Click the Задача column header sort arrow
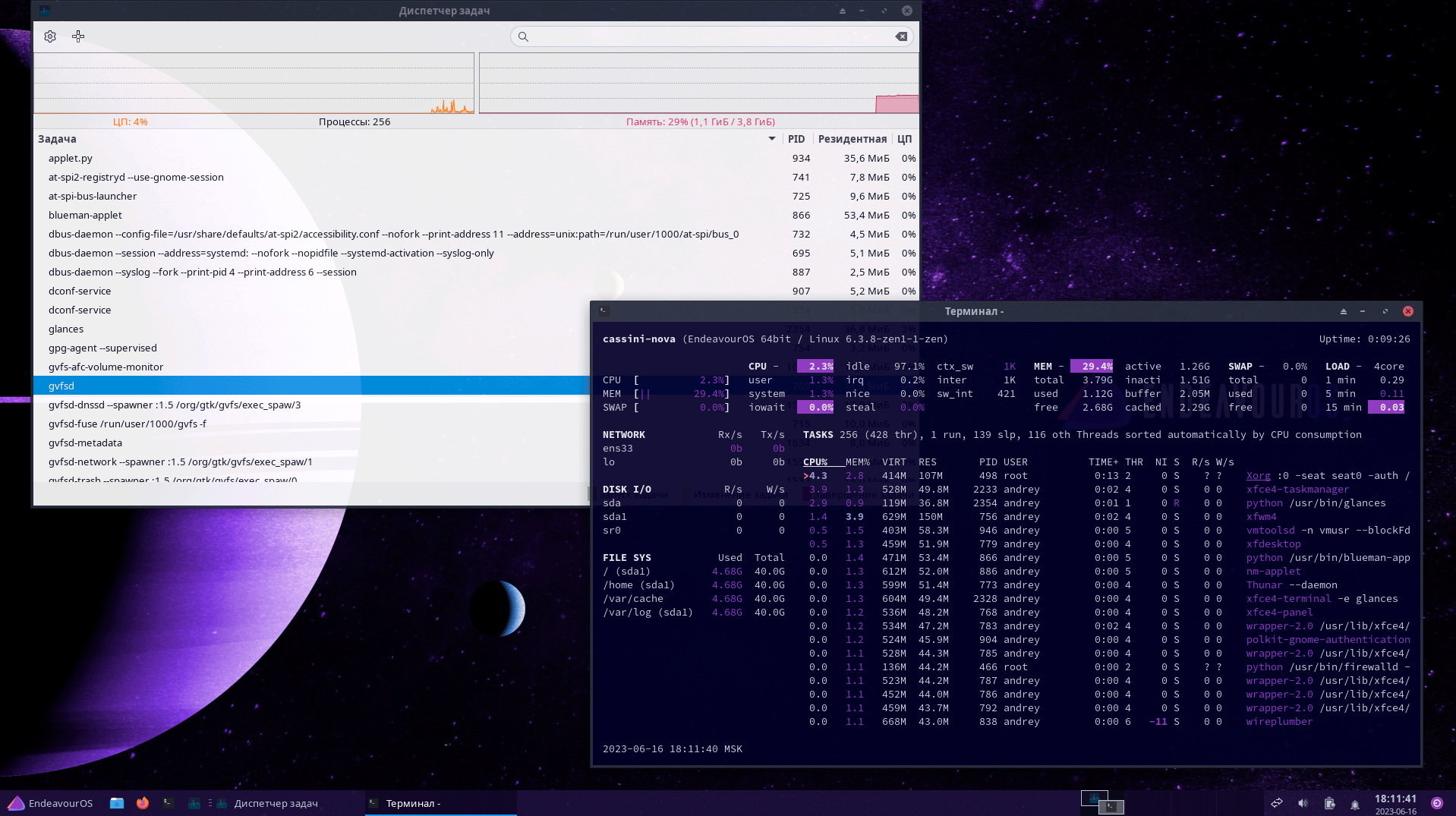 (x=772, y=139)
